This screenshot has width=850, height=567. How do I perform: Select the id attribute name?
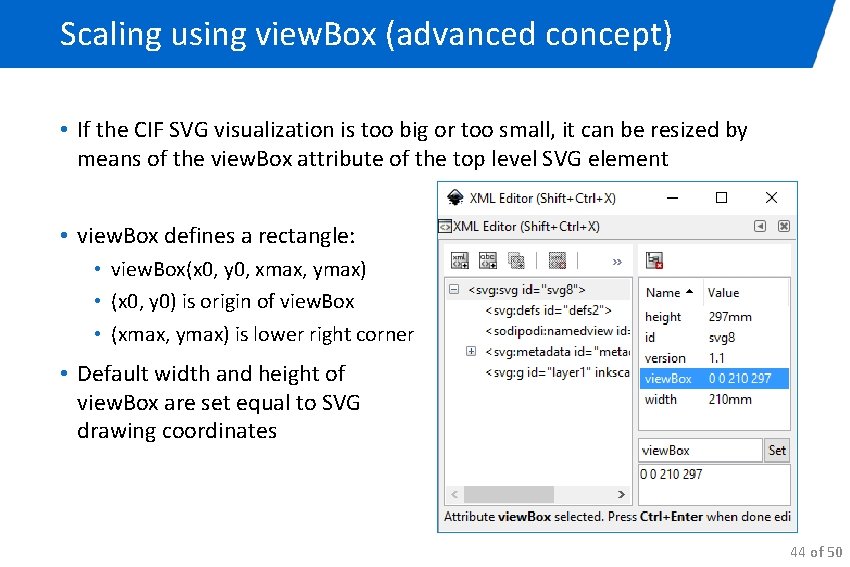pyautogui.click(x=650, y=338)
